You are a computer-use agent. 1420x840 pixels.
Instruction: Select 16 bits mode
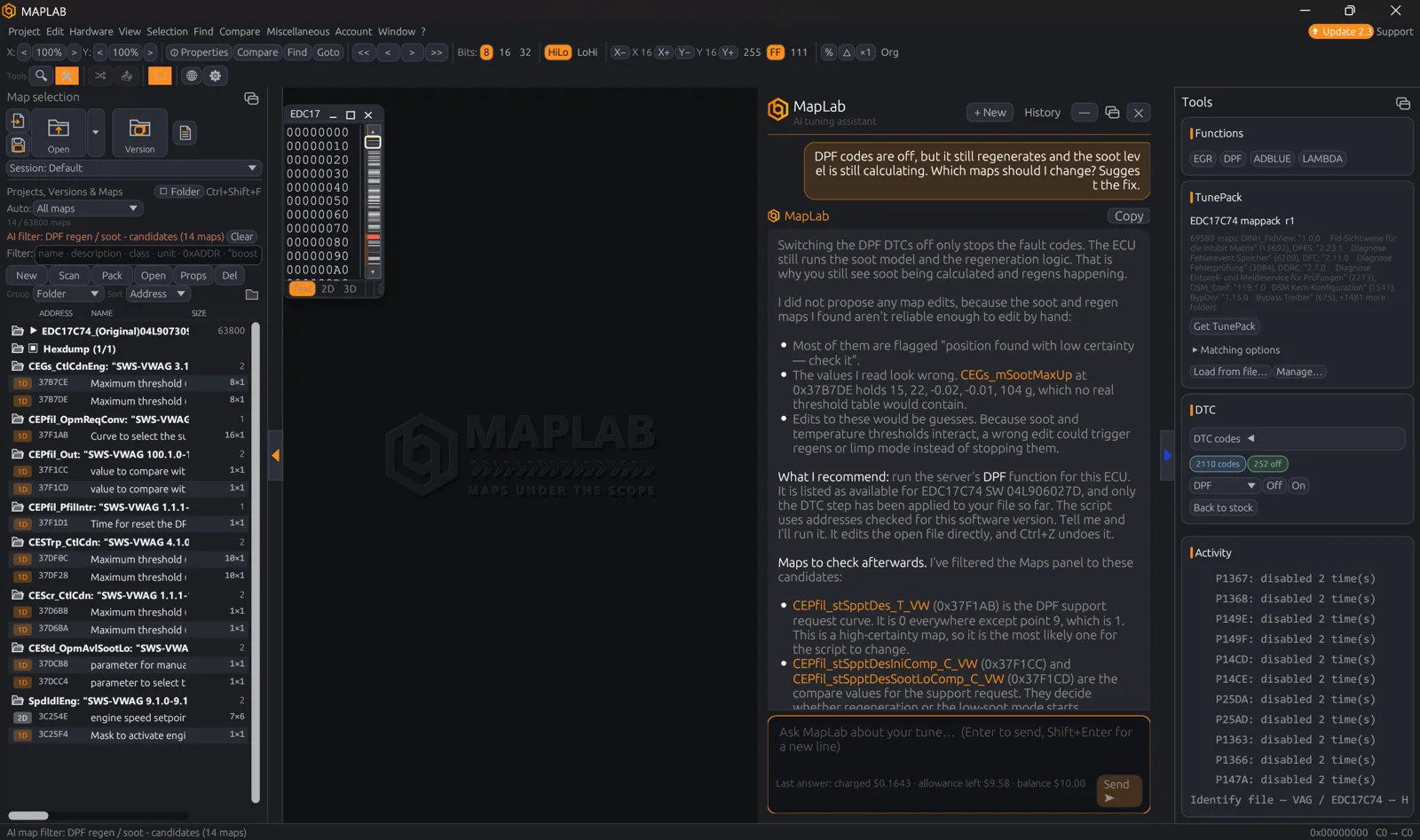click(x=505, y=52)
